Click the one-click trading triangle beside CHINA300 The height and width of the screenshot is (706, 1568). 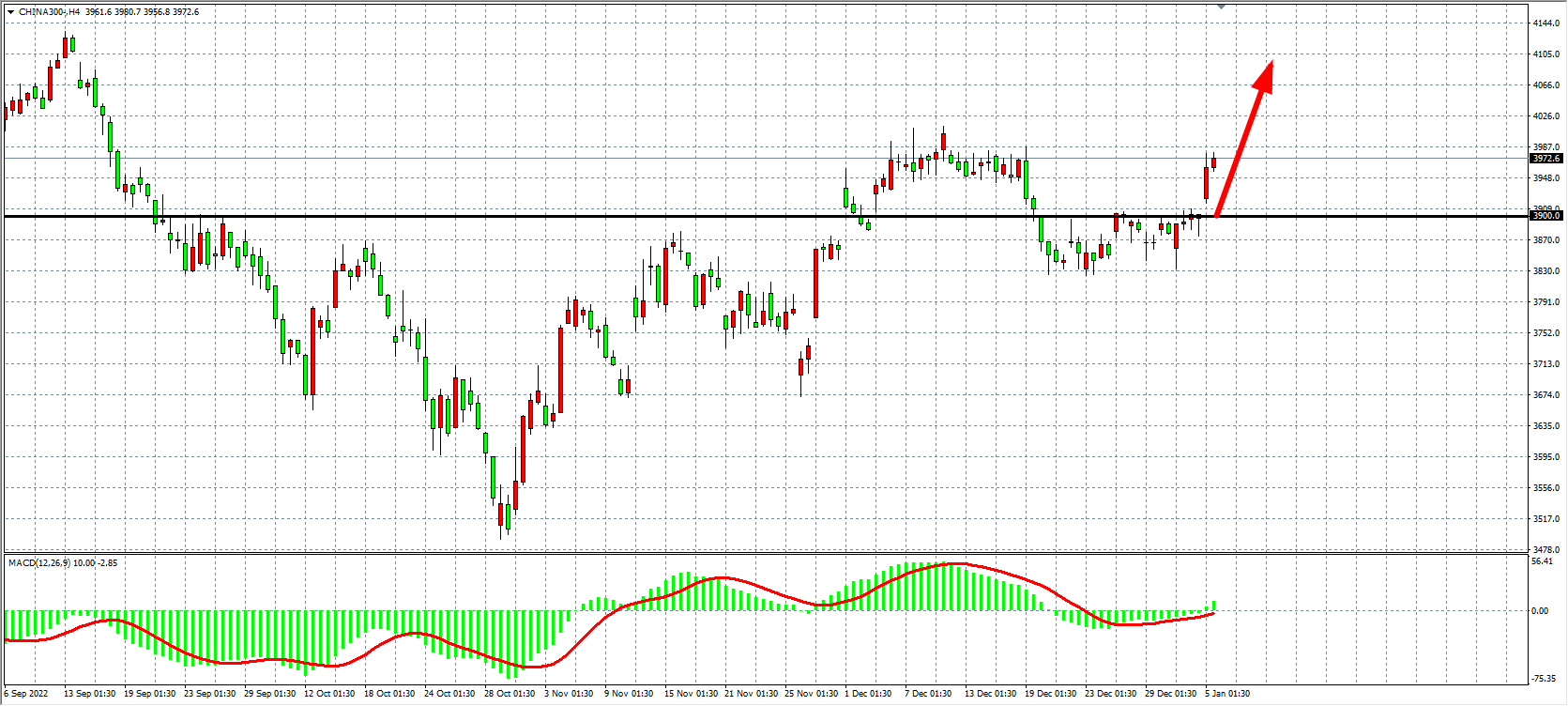[10, 12]
